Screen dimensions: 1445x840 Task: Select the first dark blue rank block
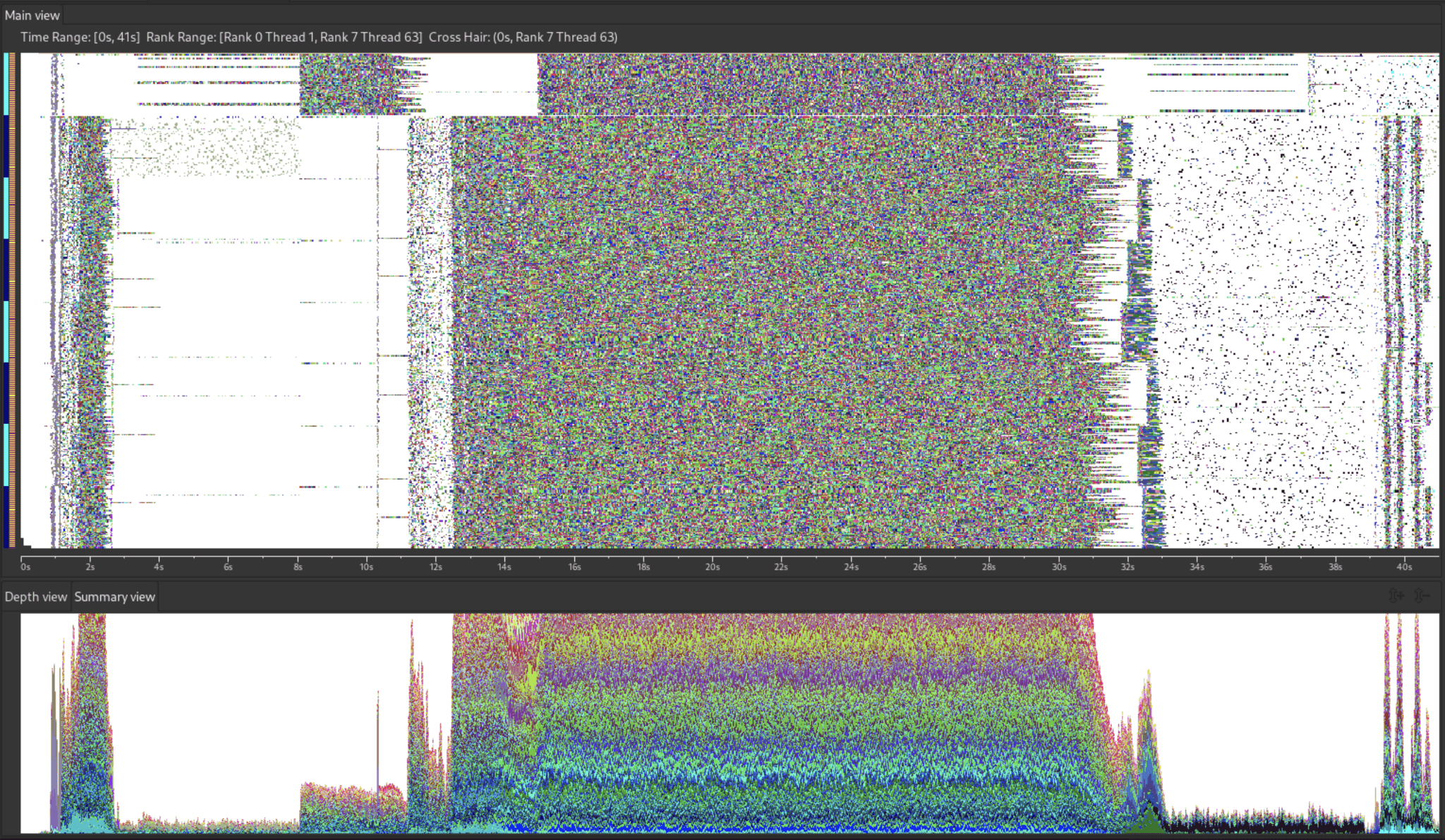click(6, 146)
